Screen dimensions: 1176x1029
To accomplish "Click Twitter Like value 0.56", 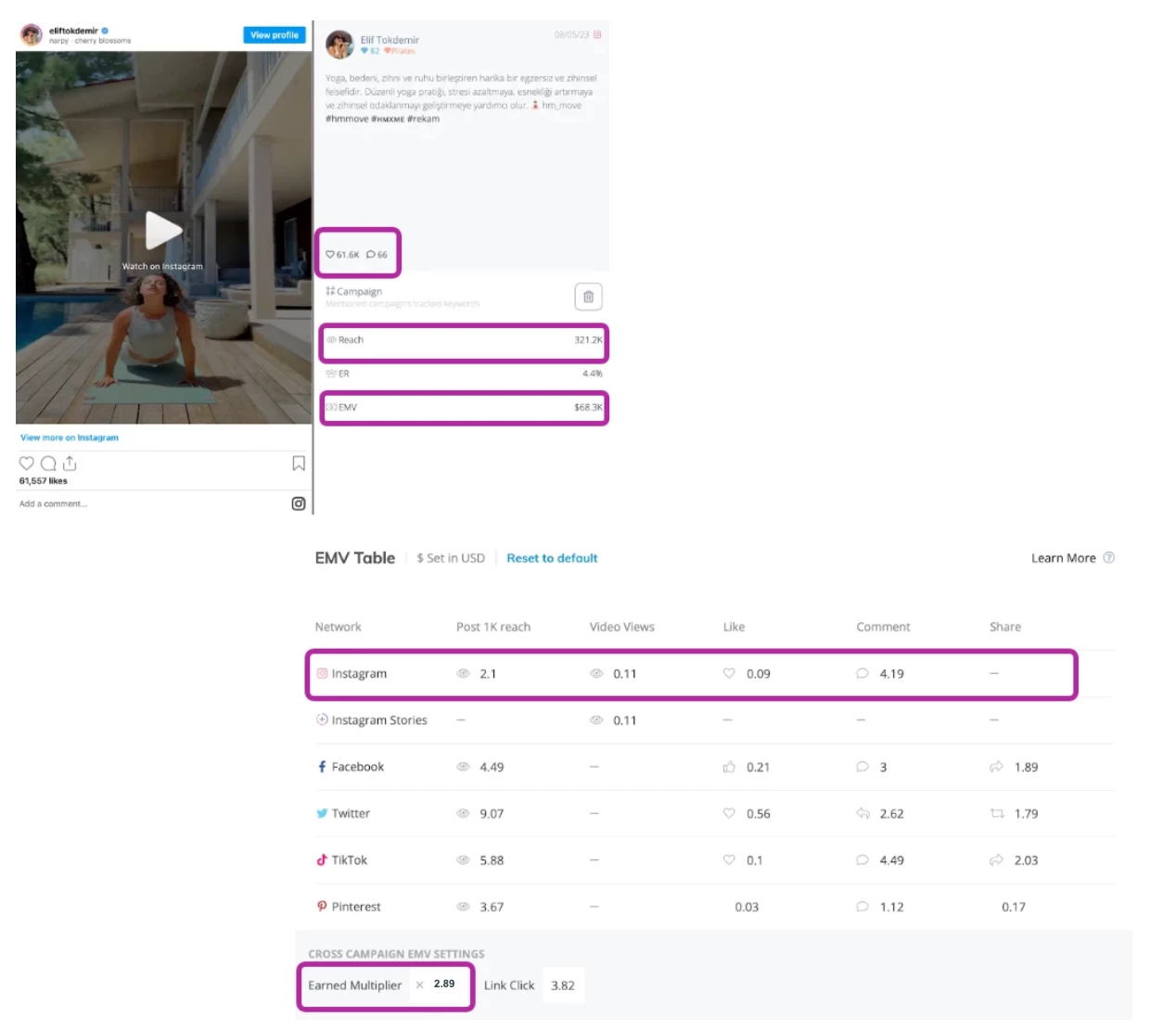I will [759, 813].
